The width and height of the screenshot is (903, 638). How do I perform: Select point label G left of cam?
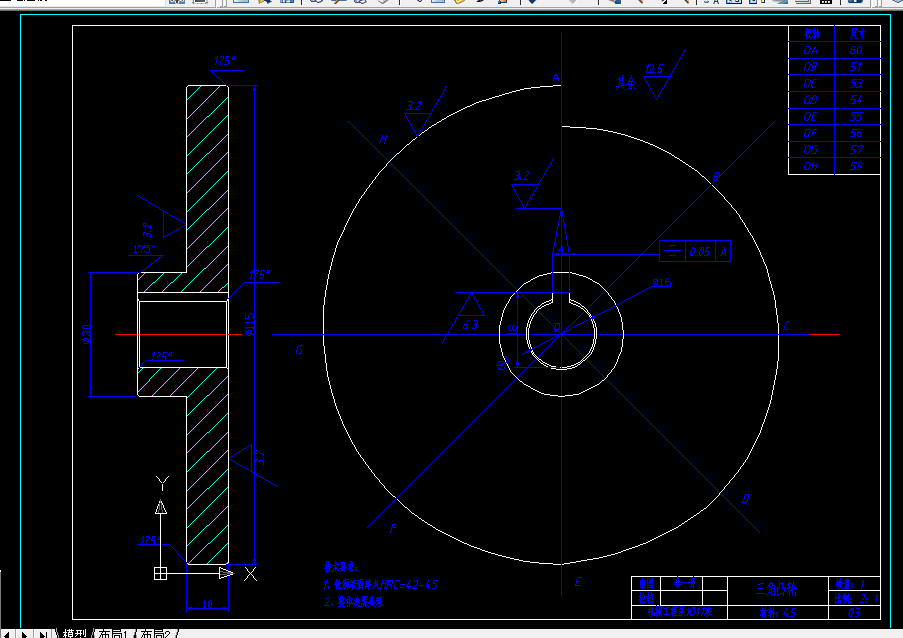[x=299, y=350]
